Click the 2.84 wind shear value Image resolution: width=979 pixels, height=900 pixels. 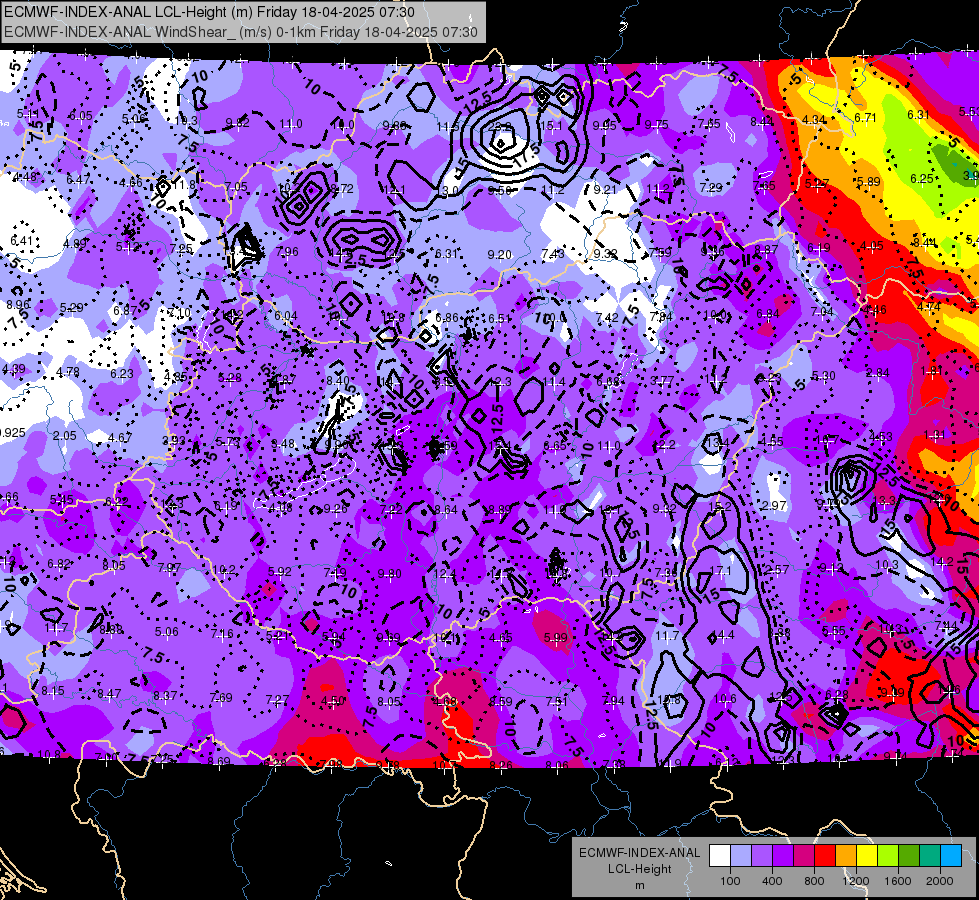tap(877, 373)
